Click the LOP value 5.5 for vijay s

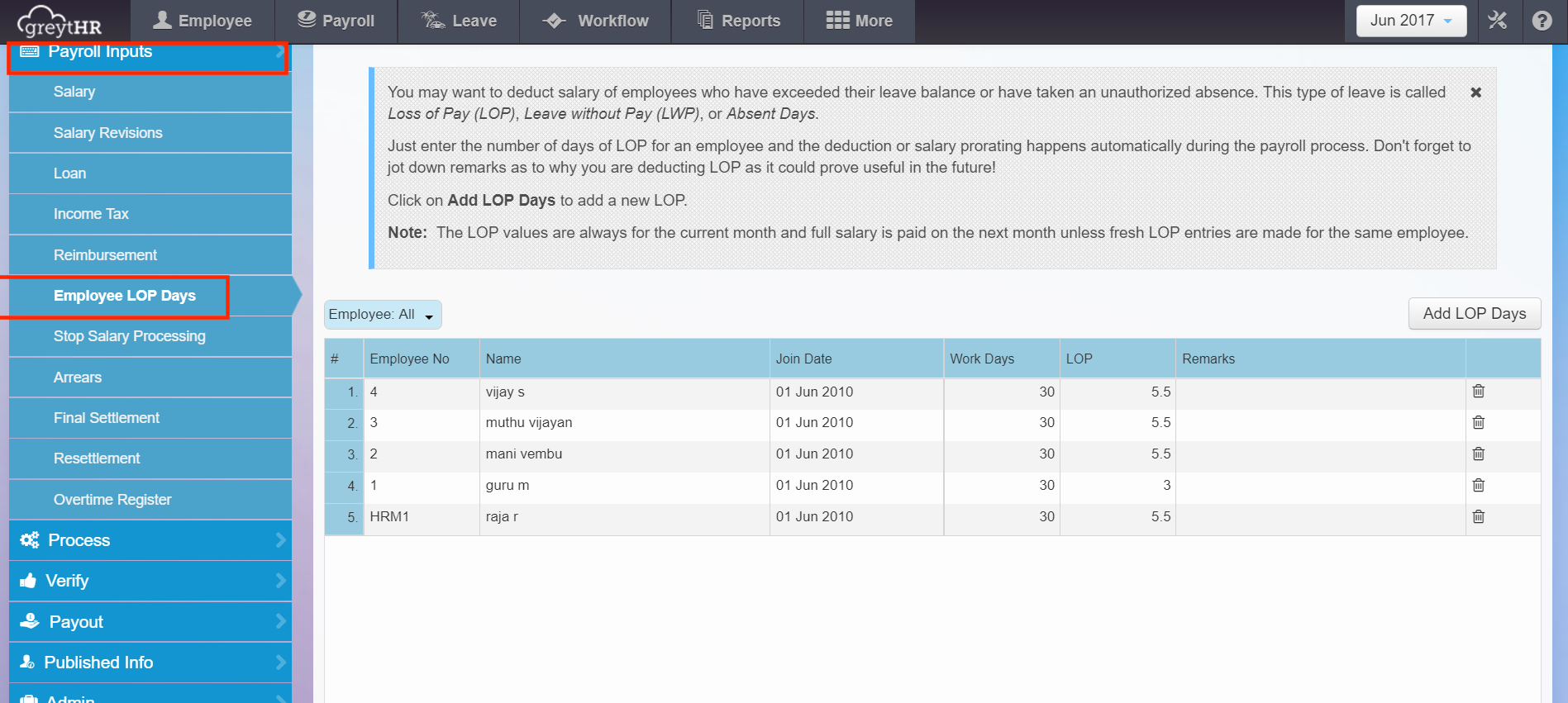1161,392
